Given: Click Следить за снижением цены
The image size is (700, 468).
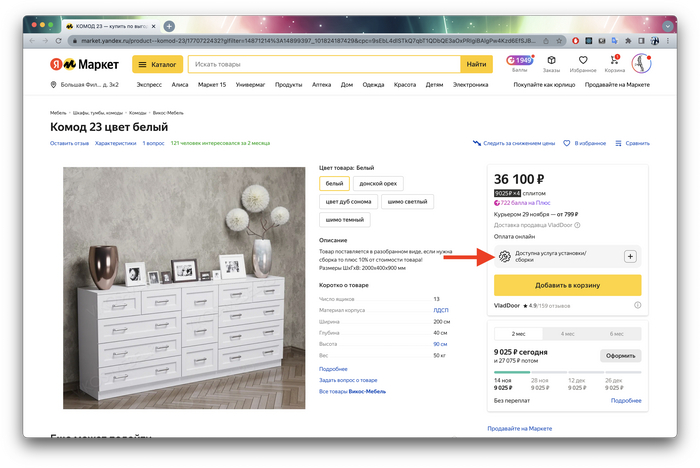Looking at the screenshot, I should point(514,143).
